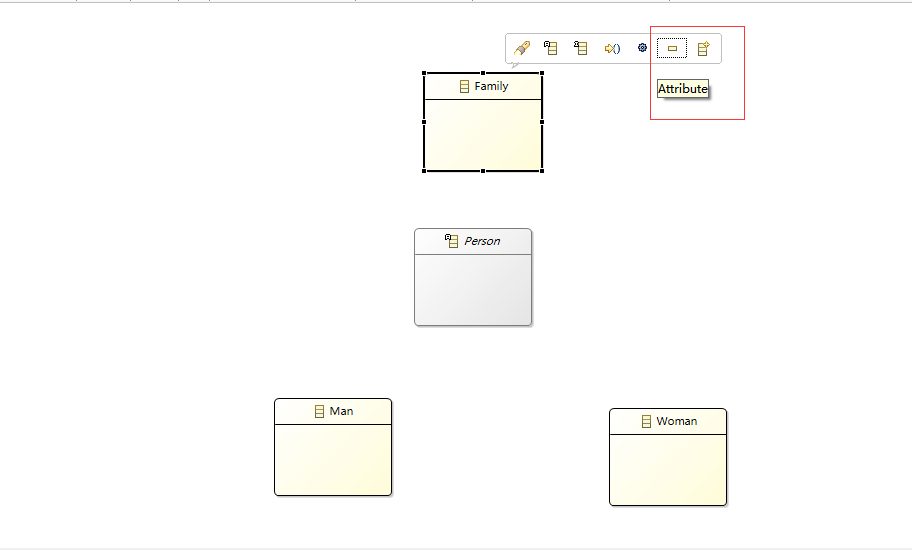Click the Attribute tooltip label
This screenshot has width=912, height=550.
click(683, 89)
